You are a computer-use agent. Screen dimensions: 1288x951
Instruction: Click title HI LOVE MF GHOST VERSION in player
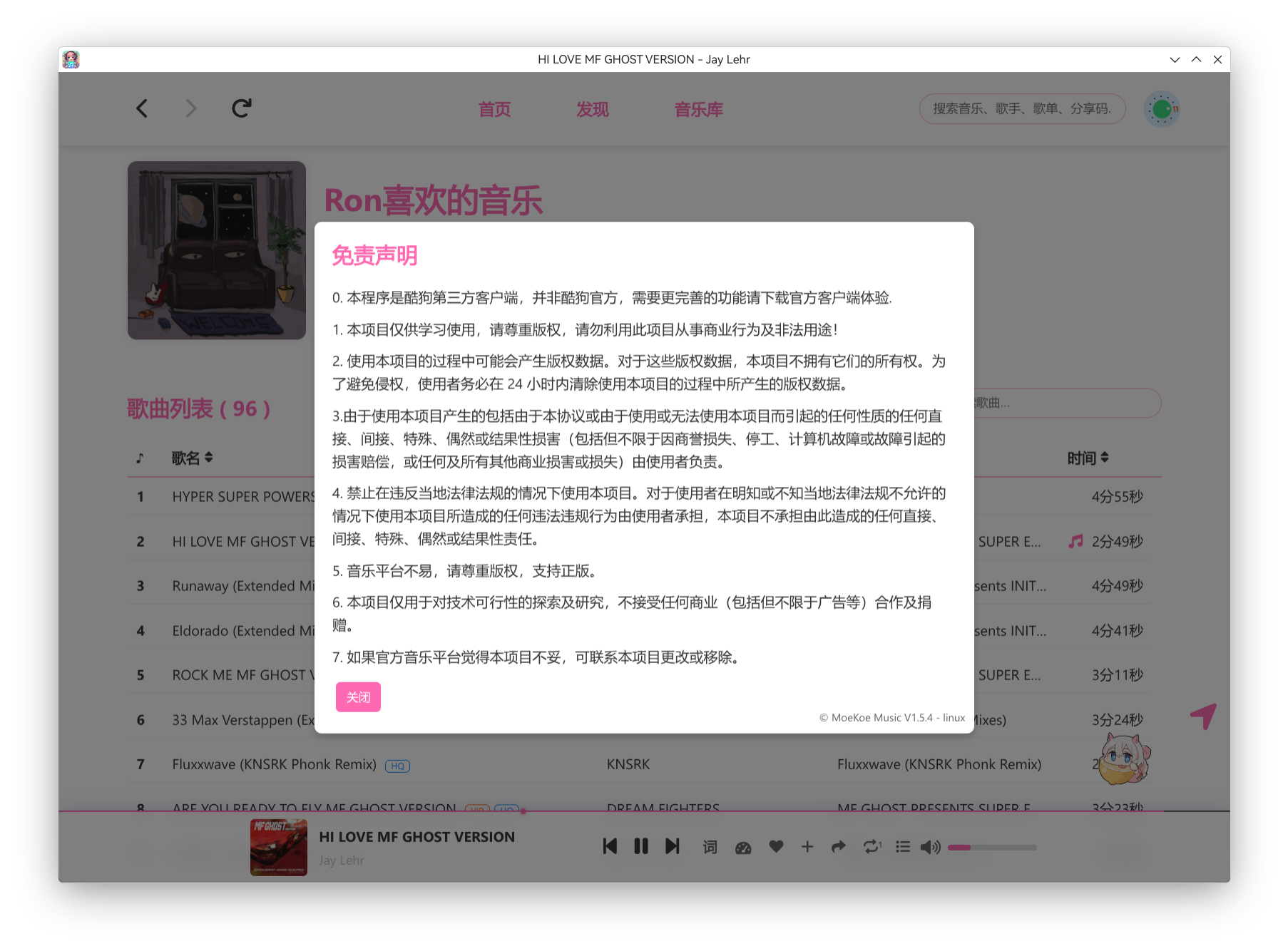coord(416,837)
